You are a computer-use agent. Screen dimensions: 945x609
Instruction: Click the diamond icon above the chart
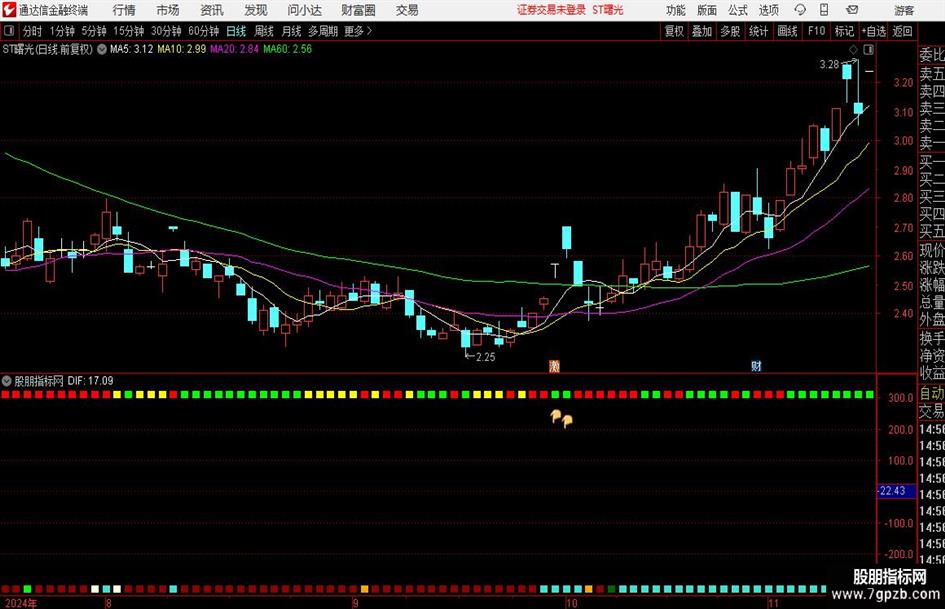[853, 49]
